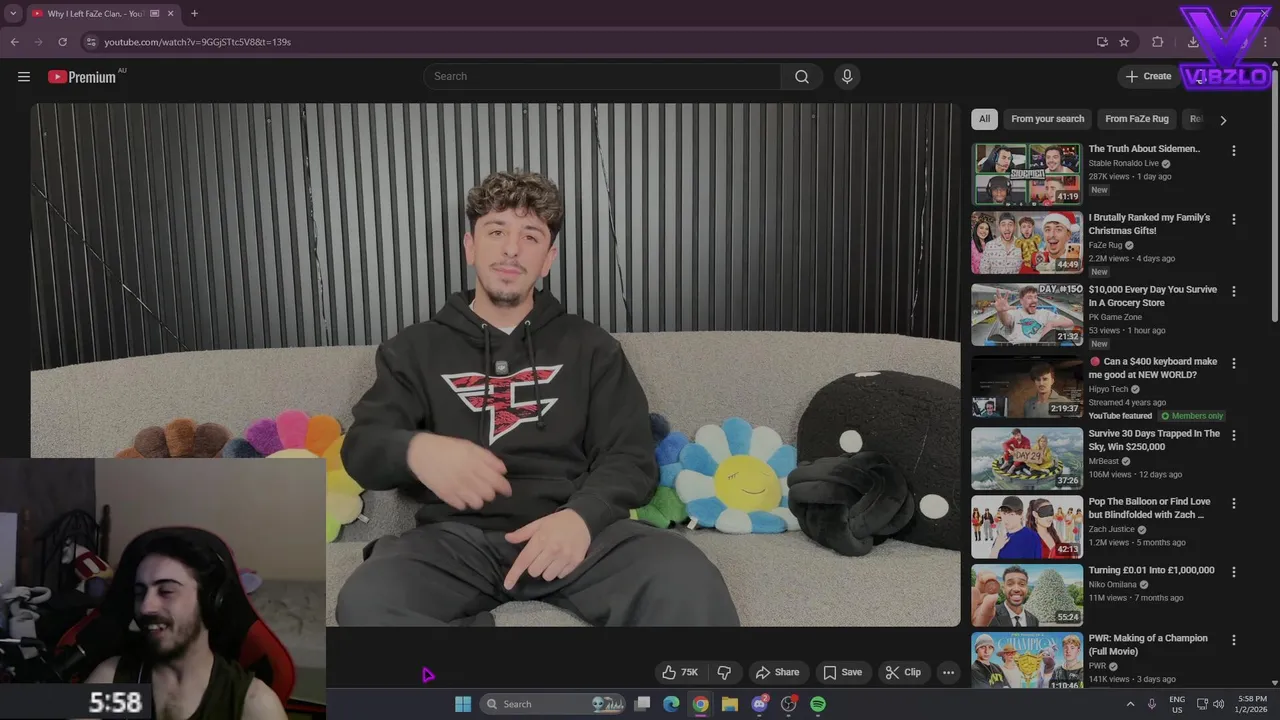This screenshot has width=1280, height=720.
Task: Open Pop The Balloon video title
Action: click(x=1149, y=508)
